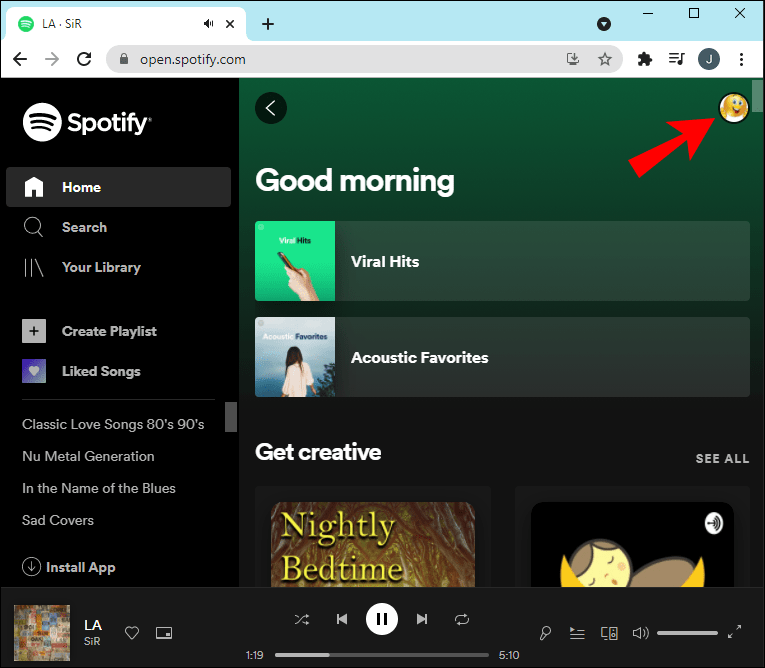
Task: Open the sleeping baby podcast thumbnail
Action: [x=632, y=544]
